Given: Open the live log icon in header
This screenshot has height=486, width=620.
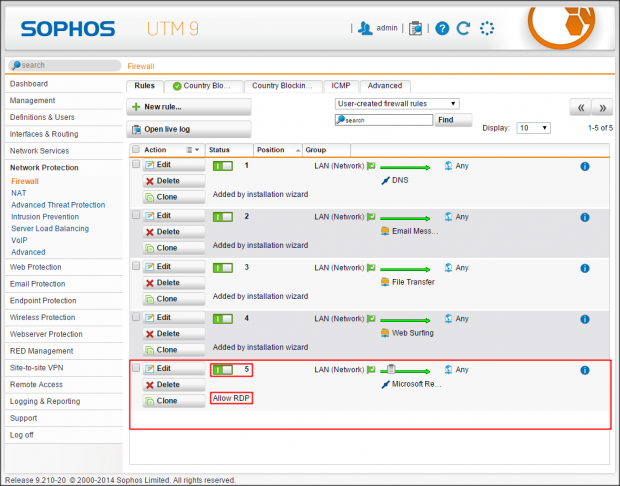Looking at the screenshot, I should [x=415, y=28].
